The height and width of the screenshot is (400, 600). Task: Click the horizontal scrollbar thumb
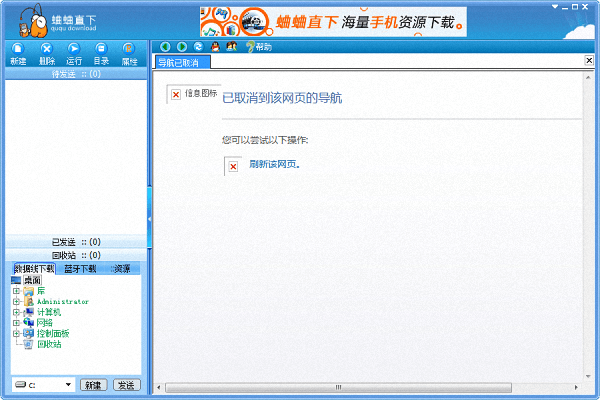(x=338, y=387)
